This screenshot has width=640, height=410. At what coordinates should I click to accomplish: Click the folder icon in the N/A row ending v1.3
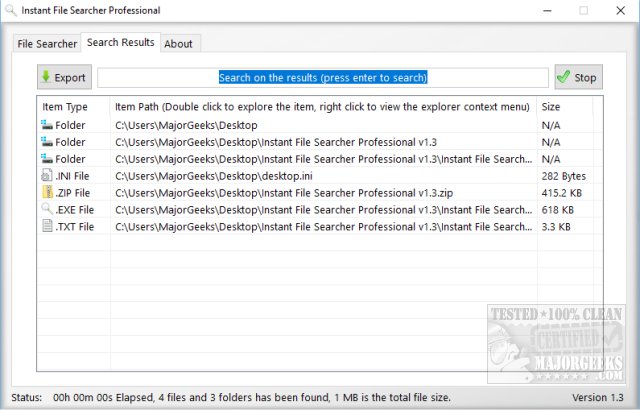(47, 142)
